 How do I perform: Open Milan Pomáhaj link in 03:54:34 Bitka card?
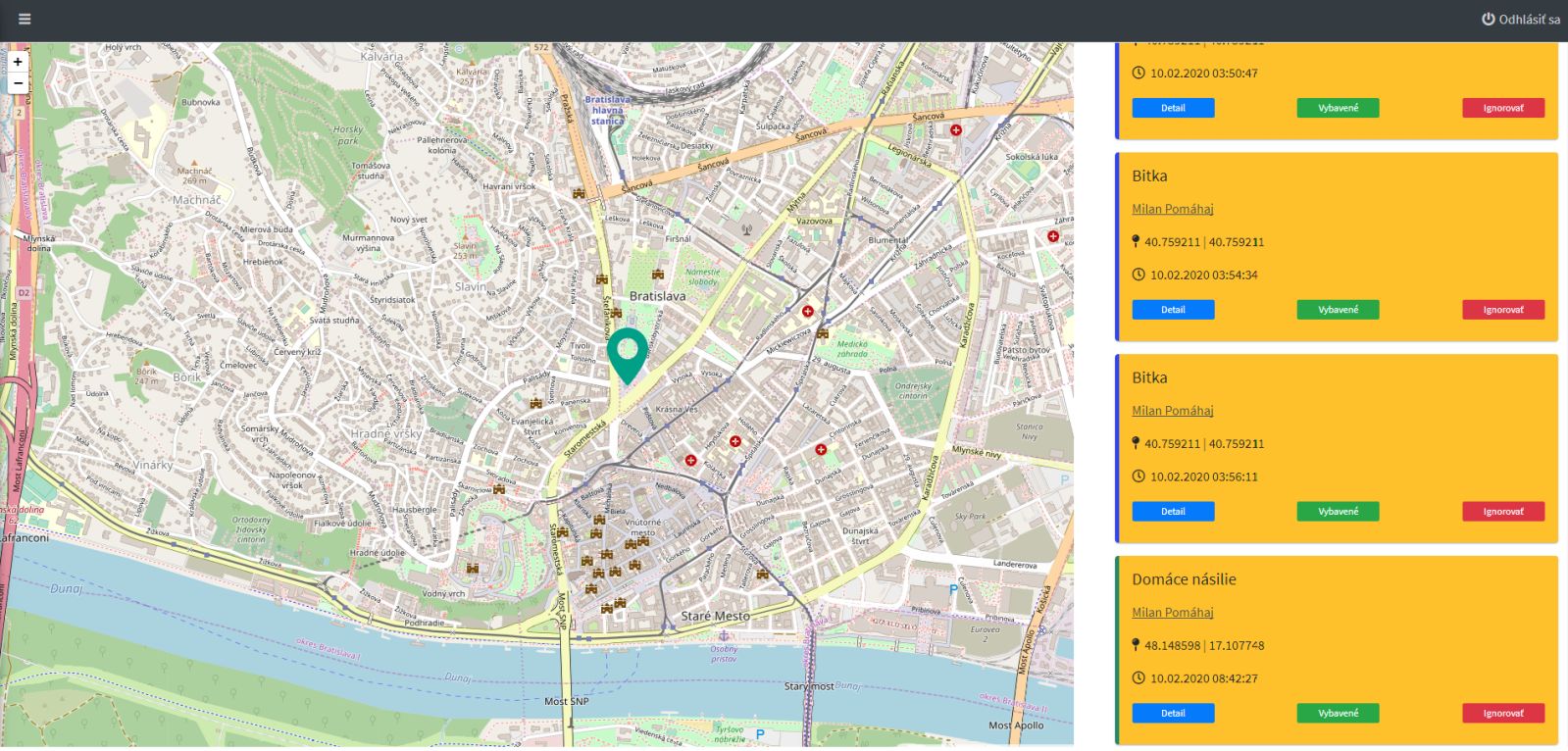[x=1173, y=209]
